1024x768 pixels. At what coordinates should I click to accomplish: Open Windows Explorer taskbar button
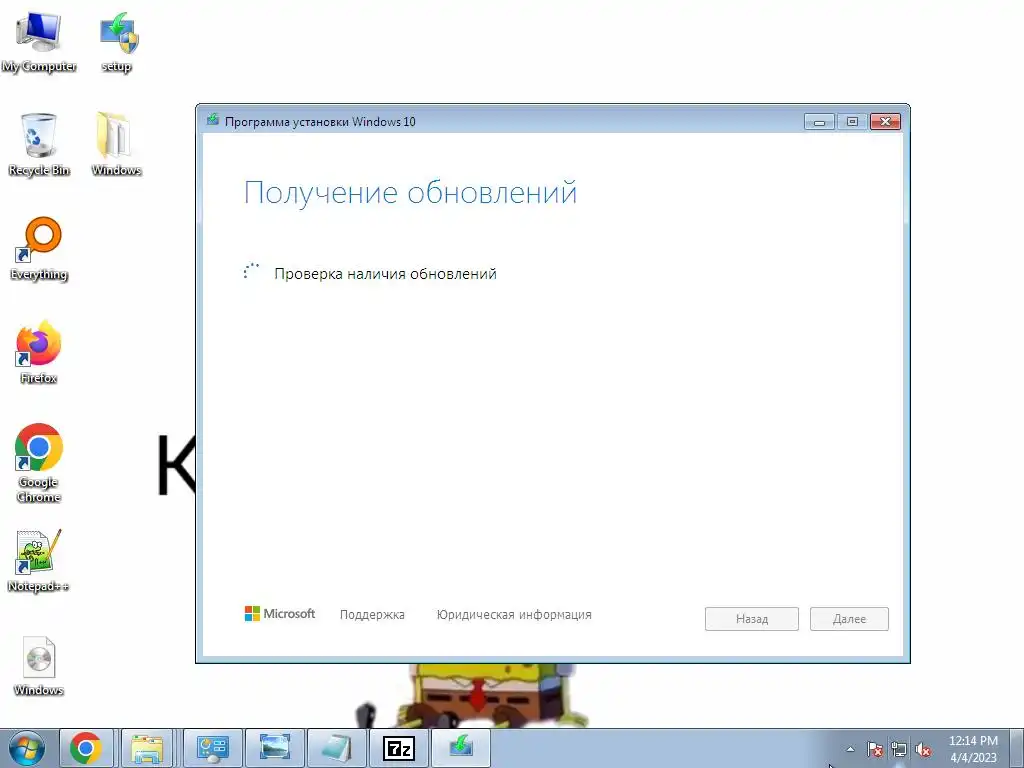(147, 748)
